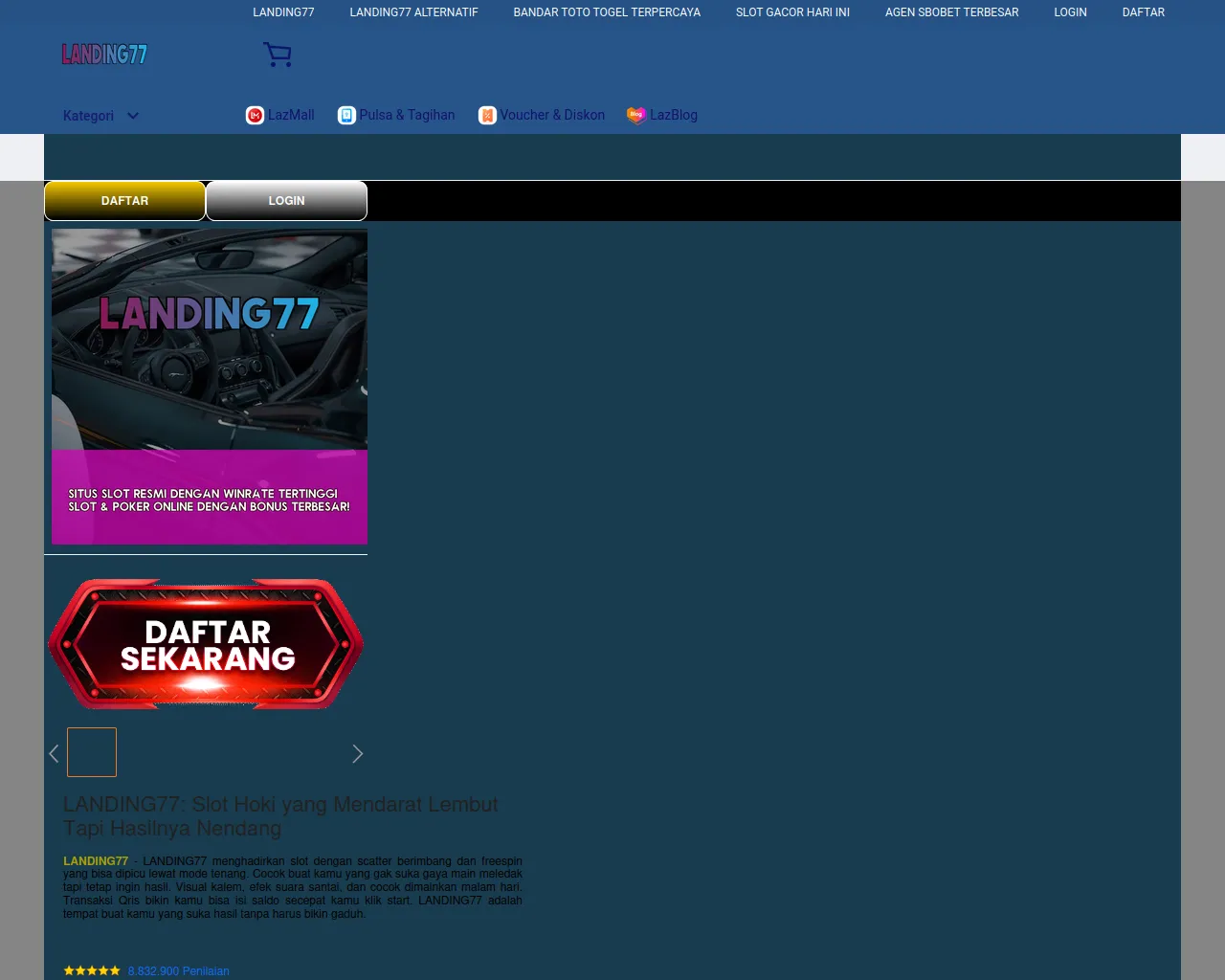1225x980 pixels.
Task: Open AGEN SBOBET TERBESAR menu item
Action: tap(951, 12)
